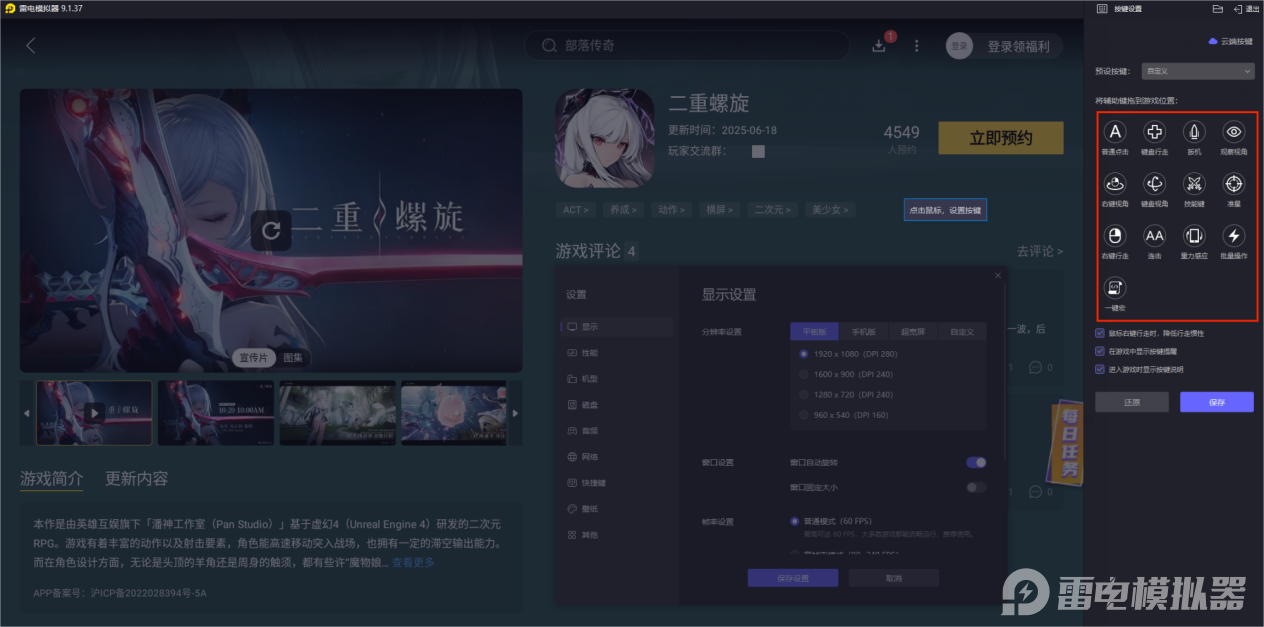The height and width of the screenshot is (627, 1264).
Task: Click the batch operation (批量操作) lightning icon
Action: tap(1232, 236)
